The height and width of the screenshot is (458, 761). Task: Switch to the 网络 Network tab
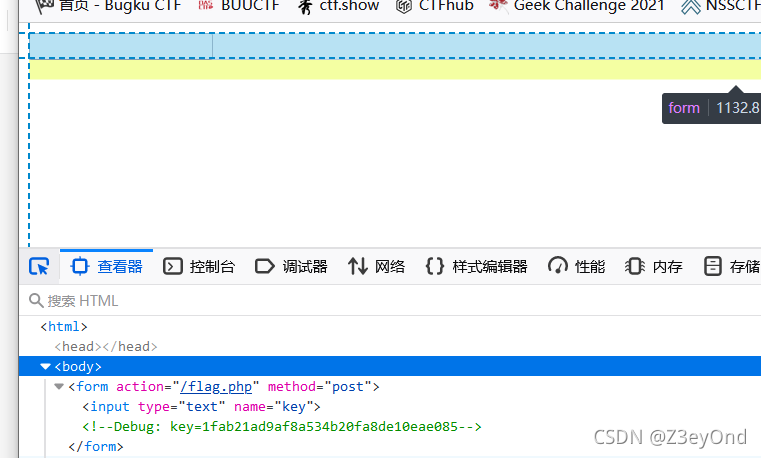(376, 266)
